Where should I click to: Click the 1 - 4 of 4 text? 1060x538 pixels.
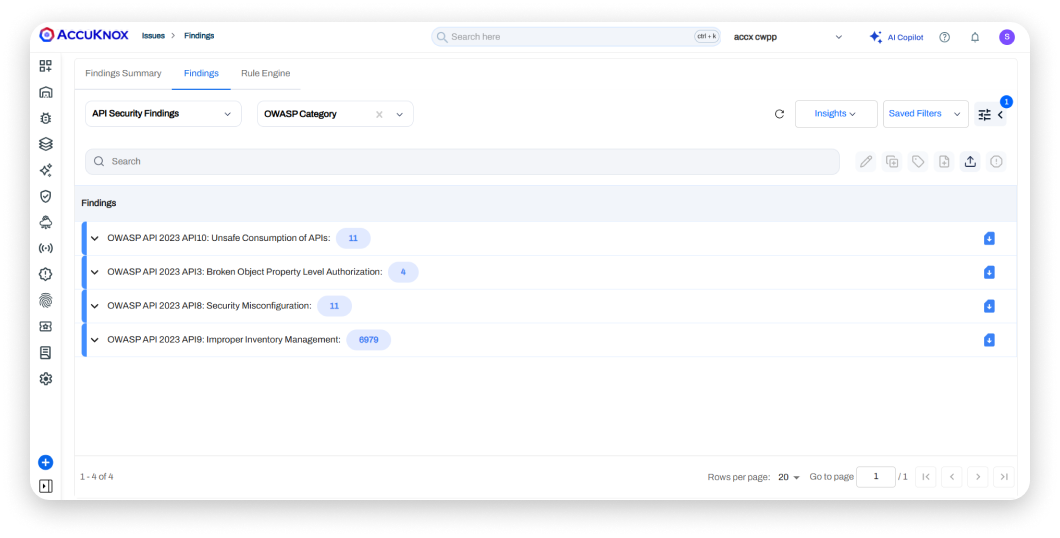[97, 476]
